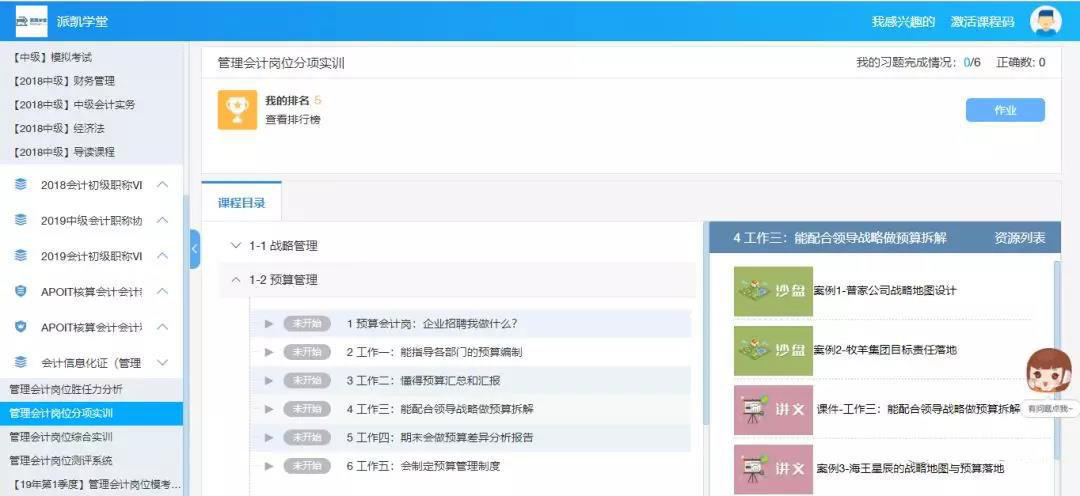Open 案例2-牧羊集团目标责任落地 resource title
1080x496 pixels.
tap(885, 350)
